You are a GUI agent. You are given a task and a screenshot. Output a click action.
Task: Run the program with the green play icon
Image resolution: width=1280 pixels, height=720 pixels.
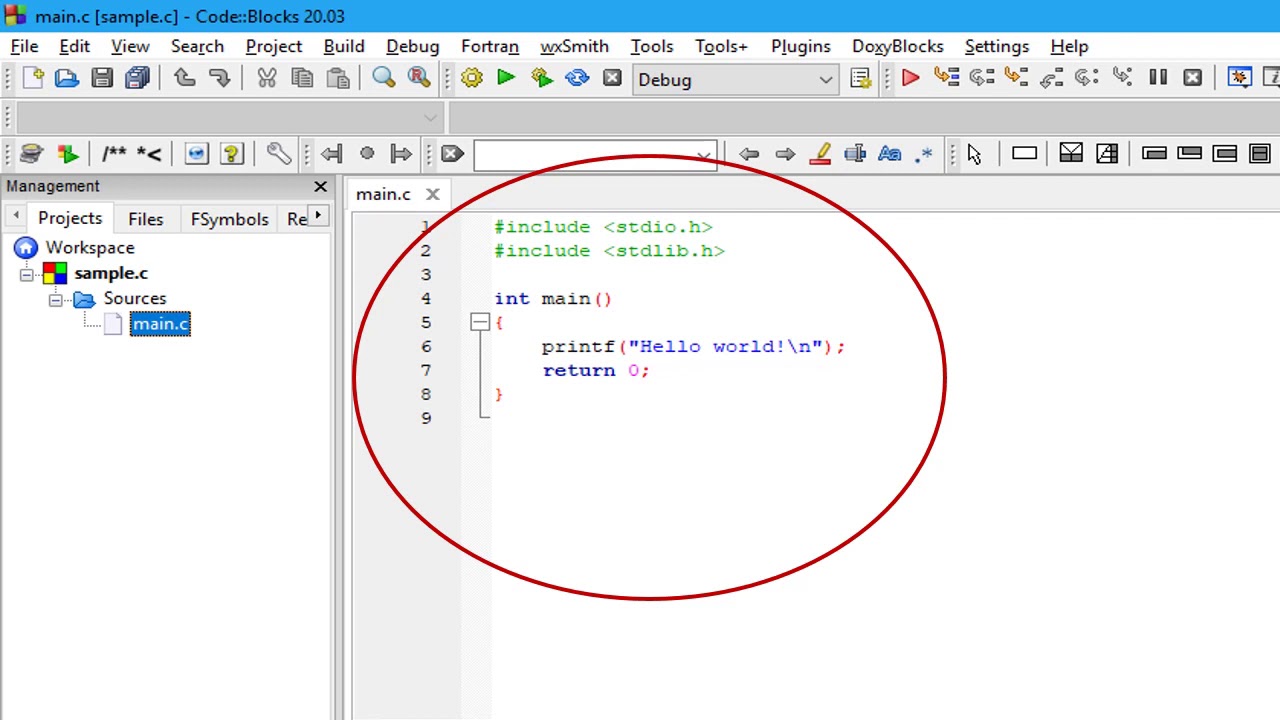pos(506,79)
